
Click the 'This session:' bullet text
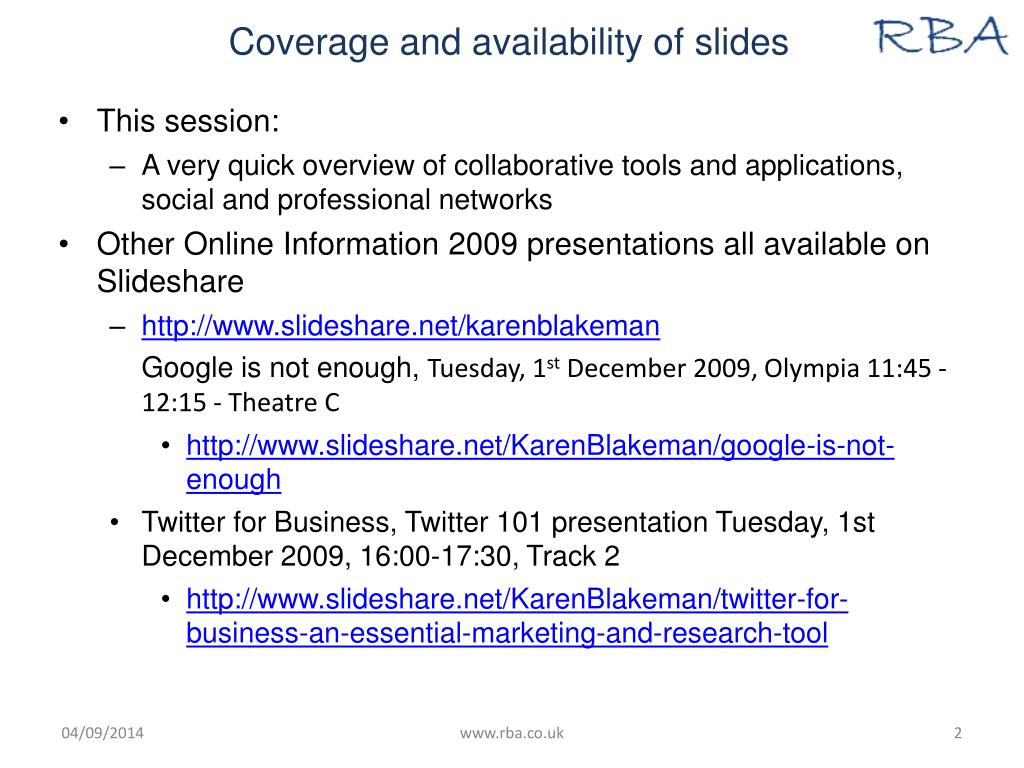(188, 121)
